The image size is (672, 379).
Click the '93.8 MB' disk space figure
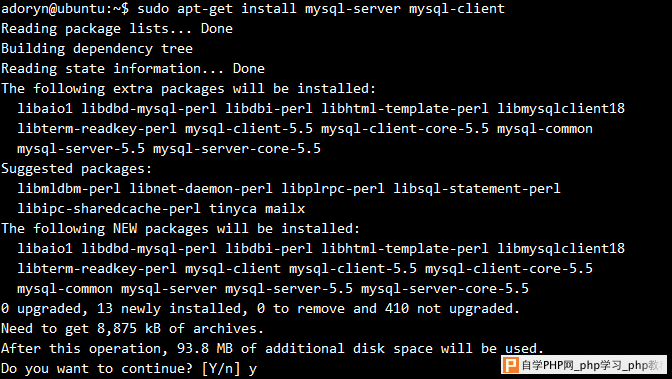point(205,349)
